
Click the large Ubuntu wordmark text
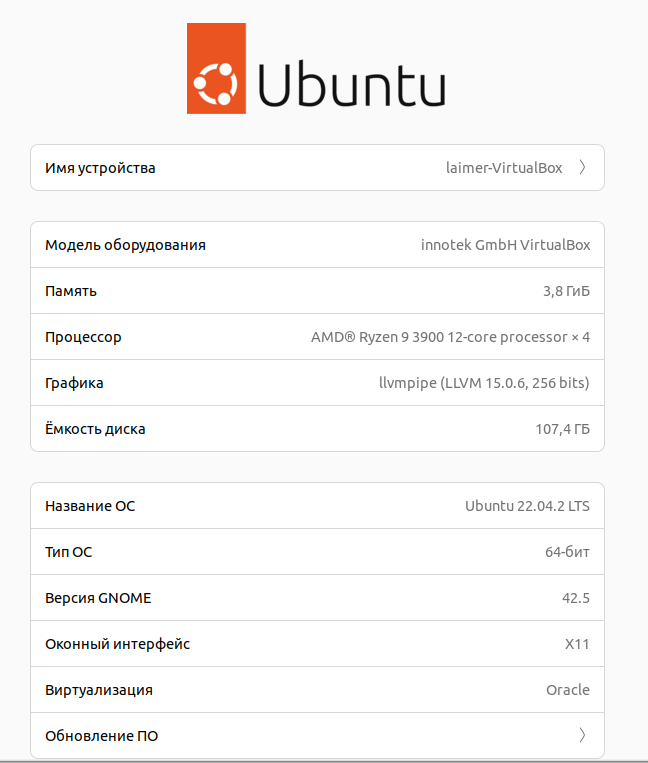click(x=351, y=84)
